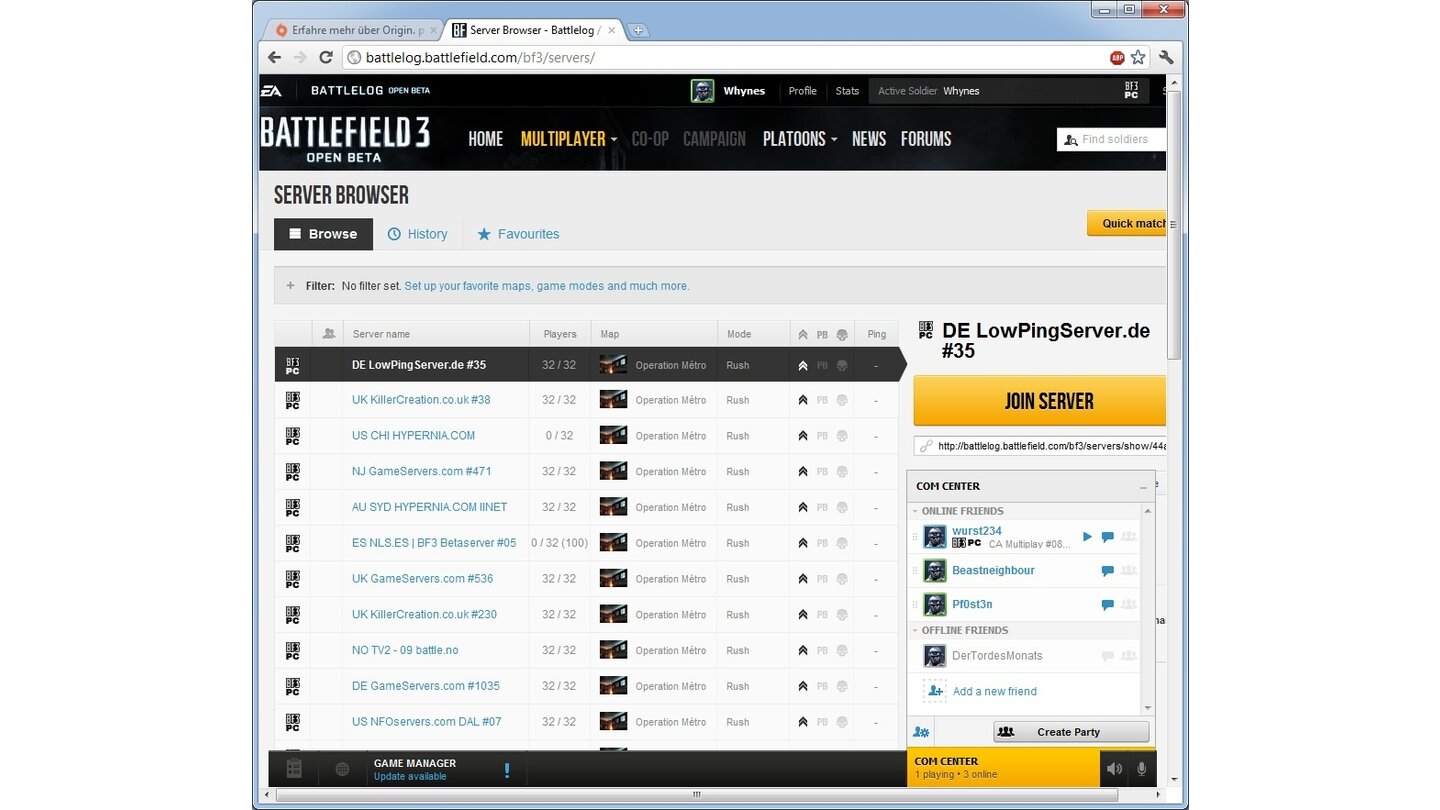Viewport: 1440px width, 810px height.
Task: Click Whynes avatar in top bar
Action: click(703, 91)
